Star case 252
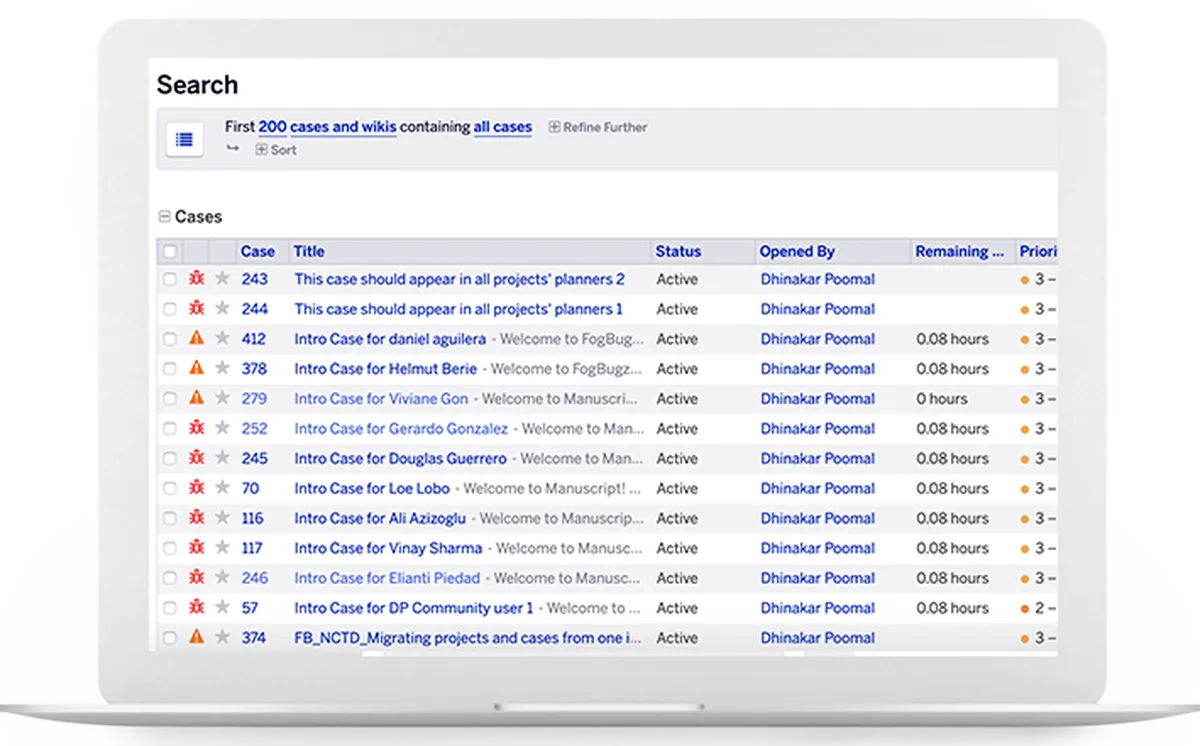The width and height of the screenshot is (1200, 746). (x=222, y=428)
